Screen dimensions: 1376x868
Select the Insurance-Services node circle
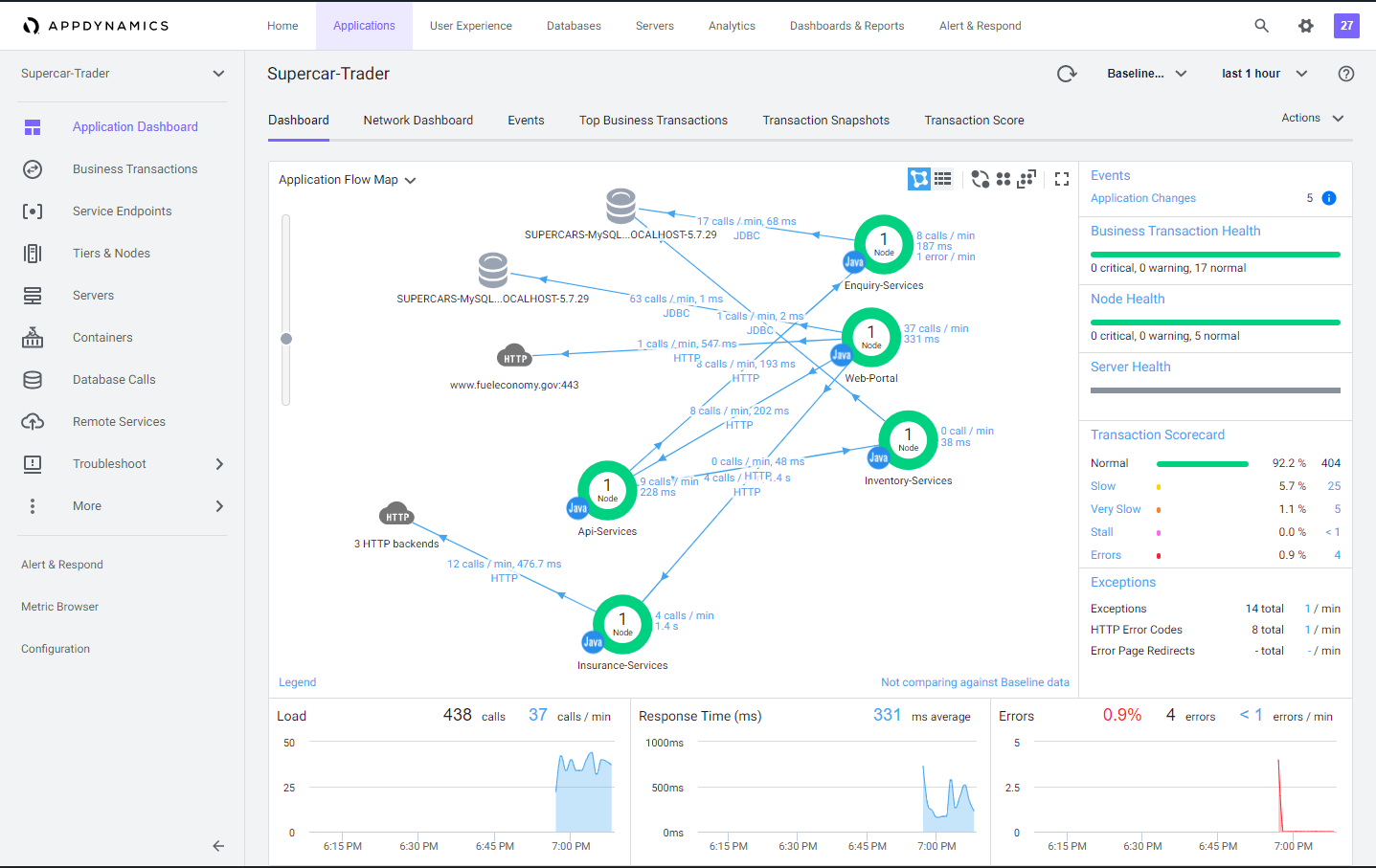(x=622, y=624)
